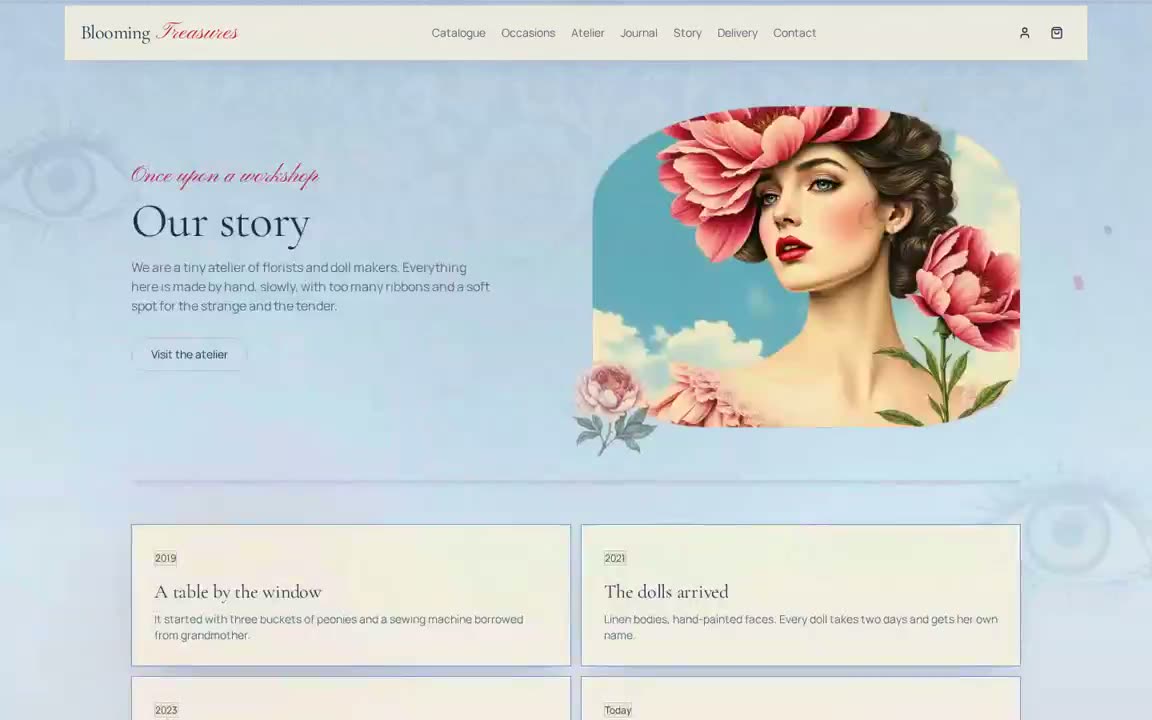Open the Contact menu item
Image resolution: width=1152 pixels, height=720 pixels.
coord(794,33)
